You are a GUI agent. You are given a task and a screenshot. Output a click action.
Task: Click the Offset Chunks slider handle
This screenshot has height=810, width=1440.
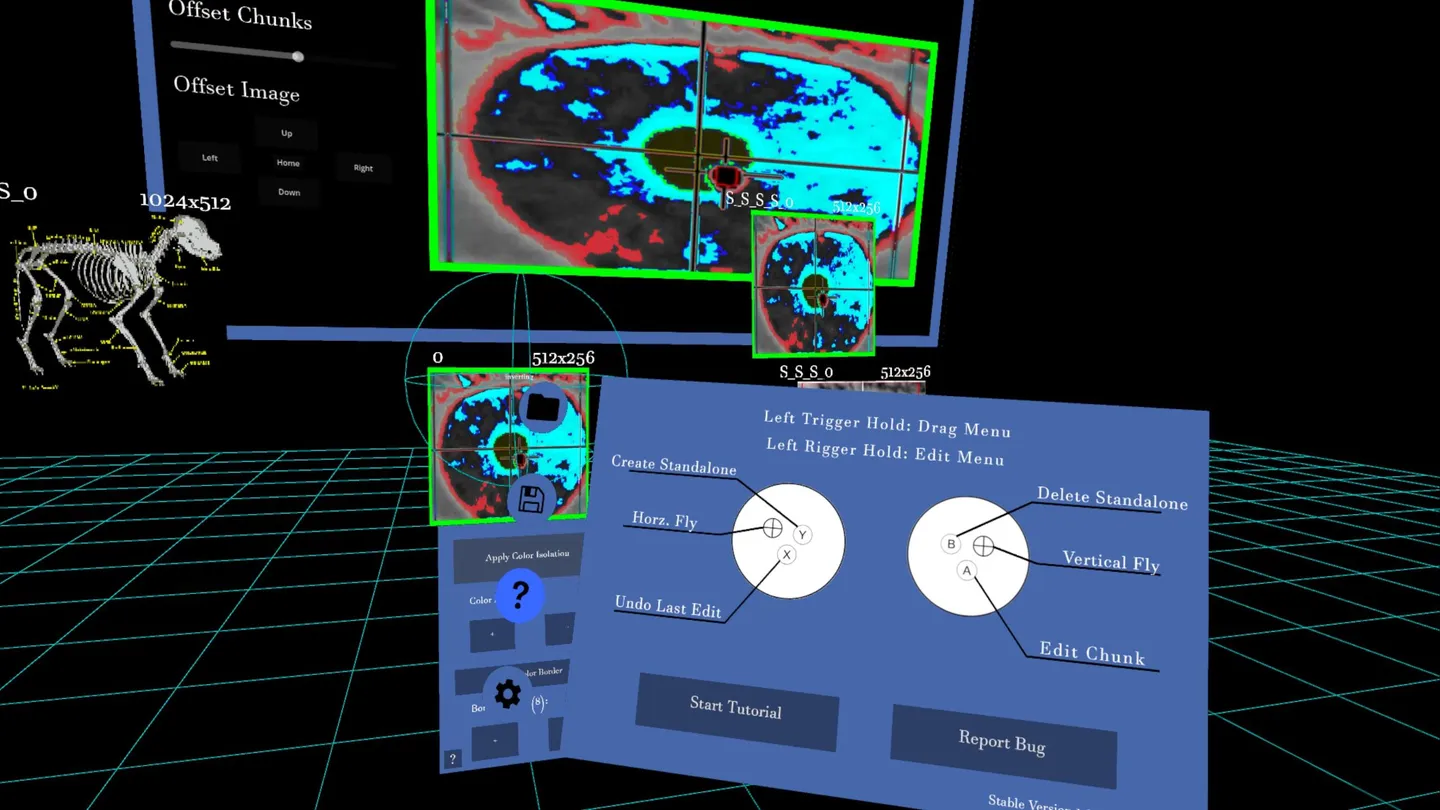[298, 57]
